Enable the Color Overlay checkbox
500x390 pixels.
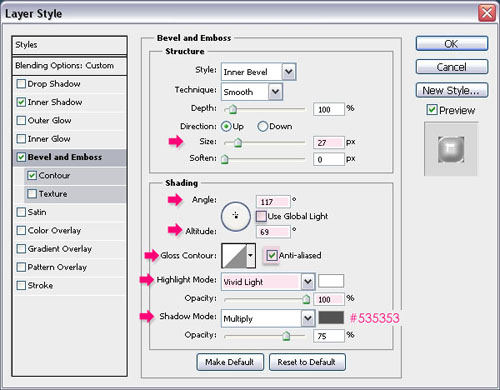pyautogui.click(x=21, y=230)
